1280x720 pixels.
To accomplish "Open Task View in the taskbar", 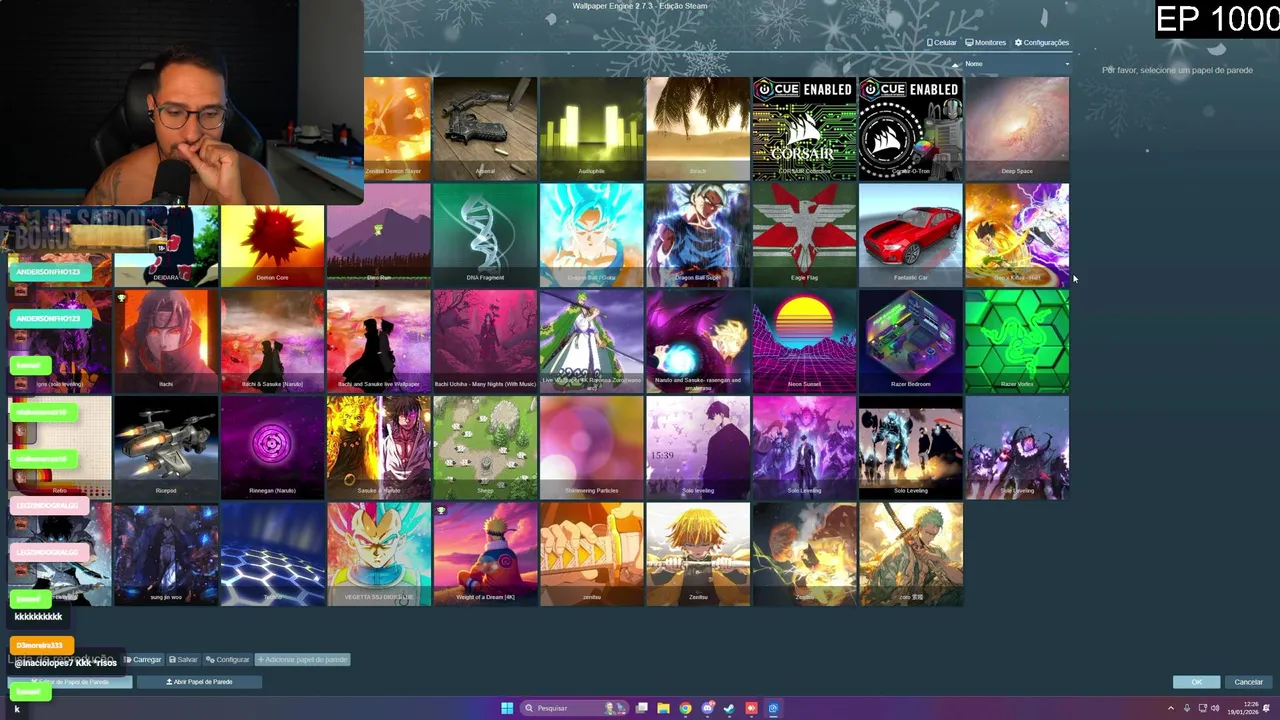I will coord(642,708).
